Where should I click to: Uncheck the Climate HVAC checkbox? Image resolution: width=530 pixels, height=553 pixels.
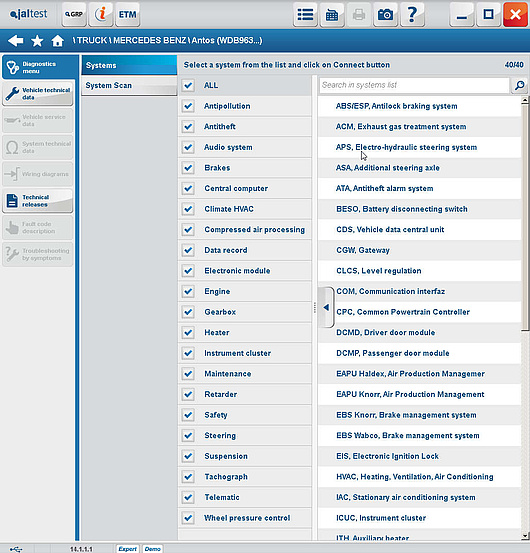click(188, 209)
